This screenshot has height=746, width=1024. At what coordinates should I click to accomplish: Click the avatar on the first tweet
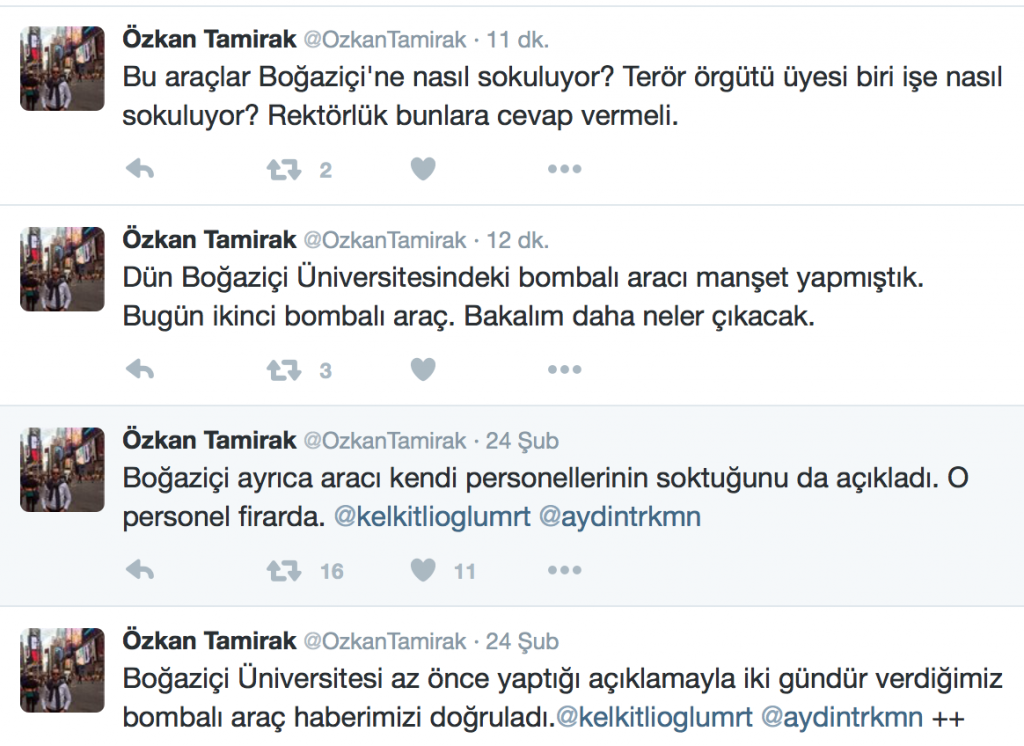62,68
